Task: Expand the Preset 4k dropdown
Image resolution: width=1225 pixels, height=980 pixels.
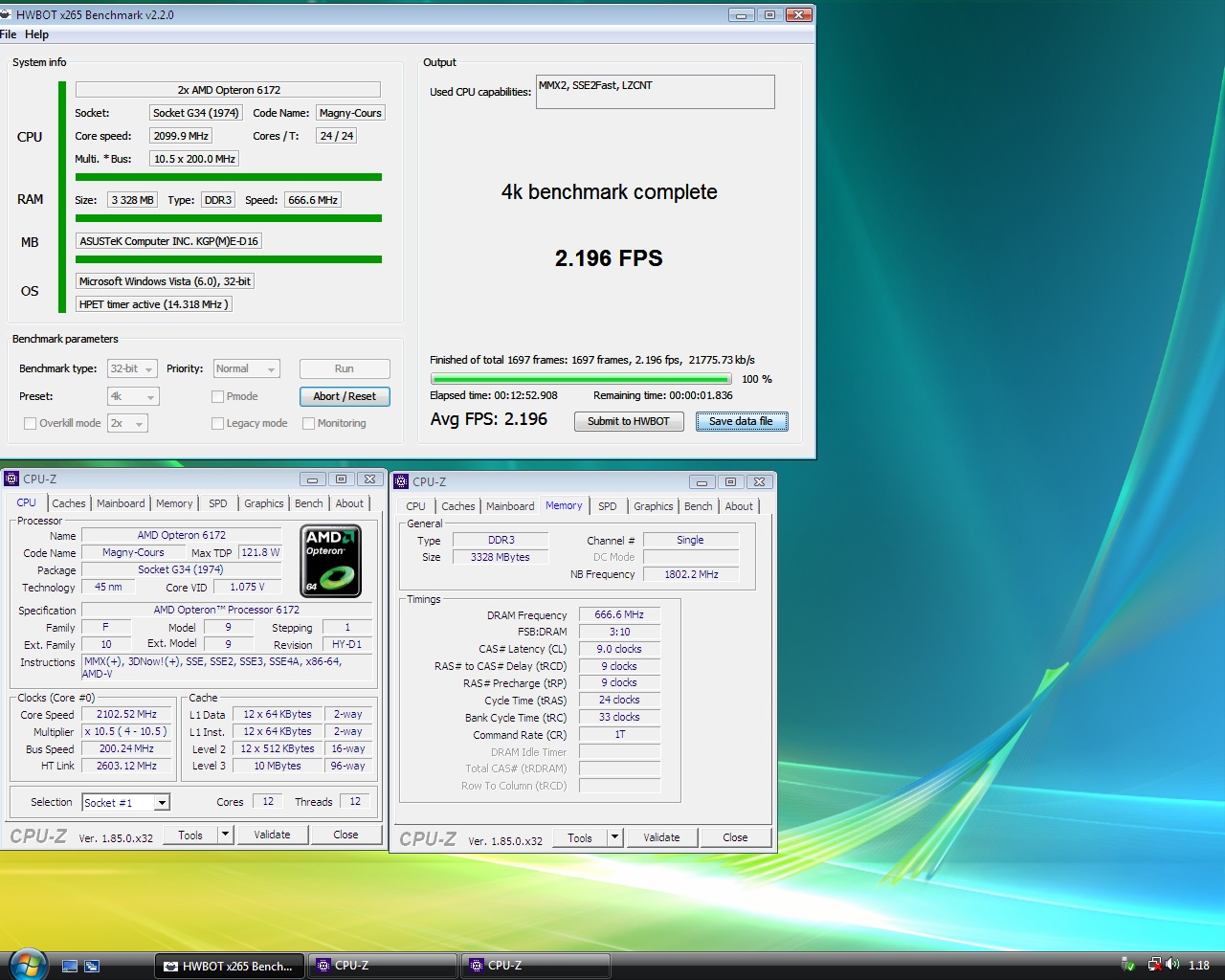Action: pos(132,396)
